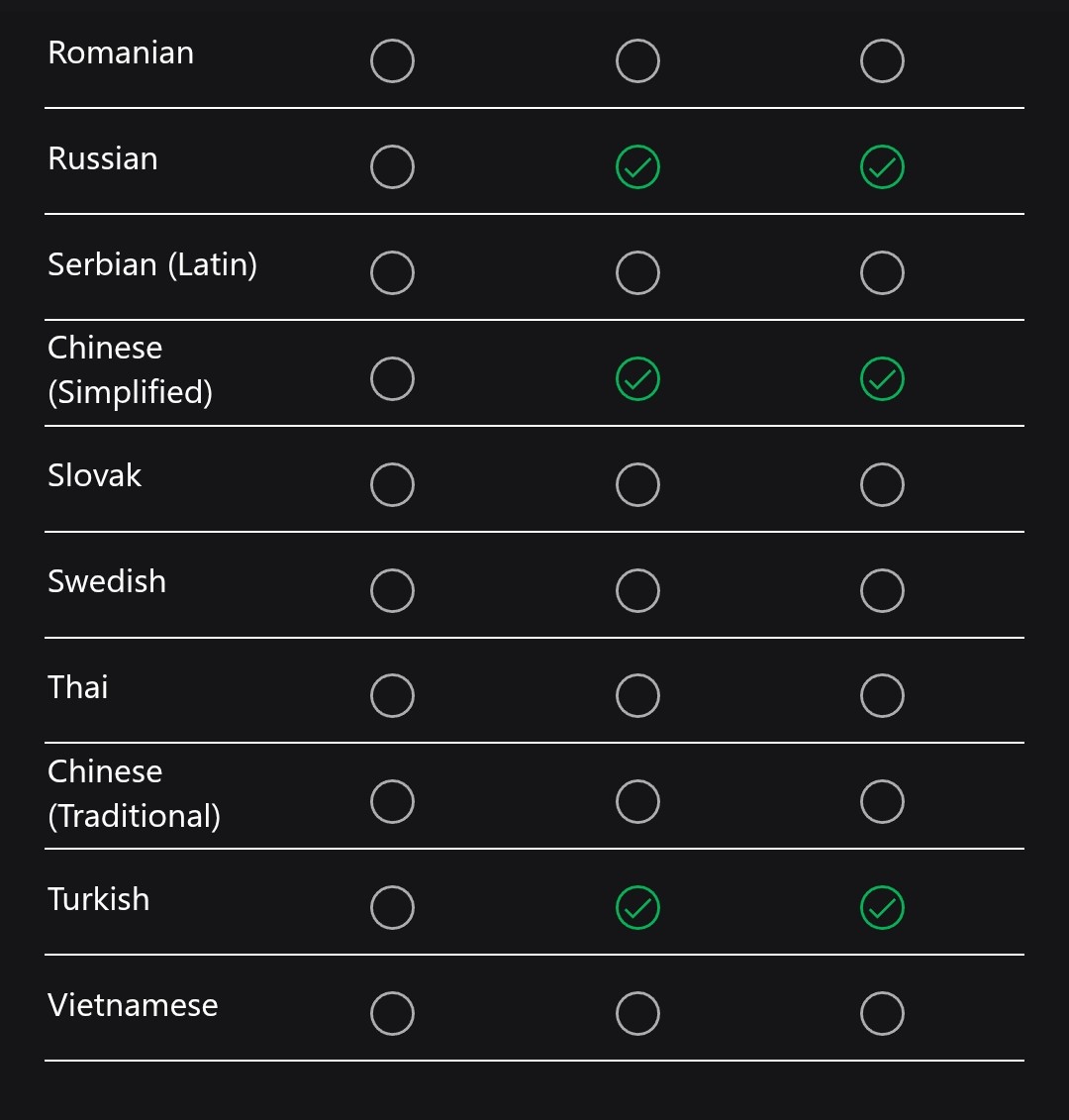Viewport: 1069px width, 1120px height.
Task: Click the Vietnamese language label
Action: pos(133,1005)
